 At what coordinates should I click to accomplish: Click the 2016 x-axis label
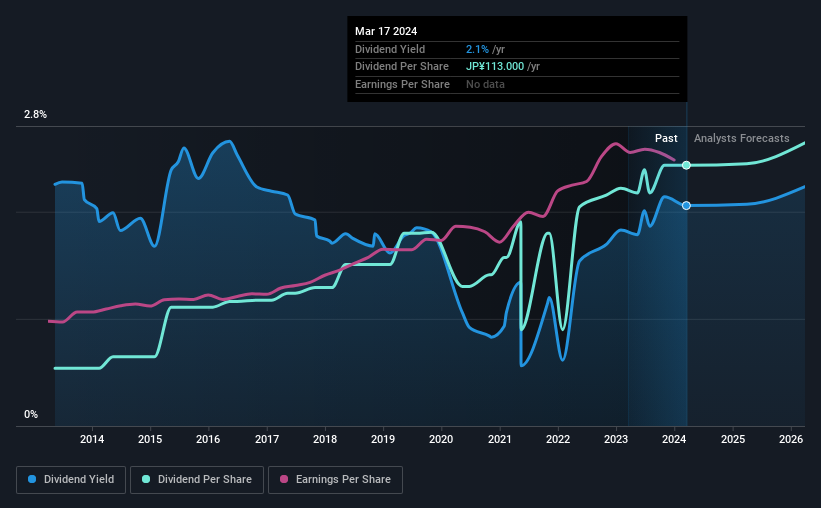pos(208,439)
